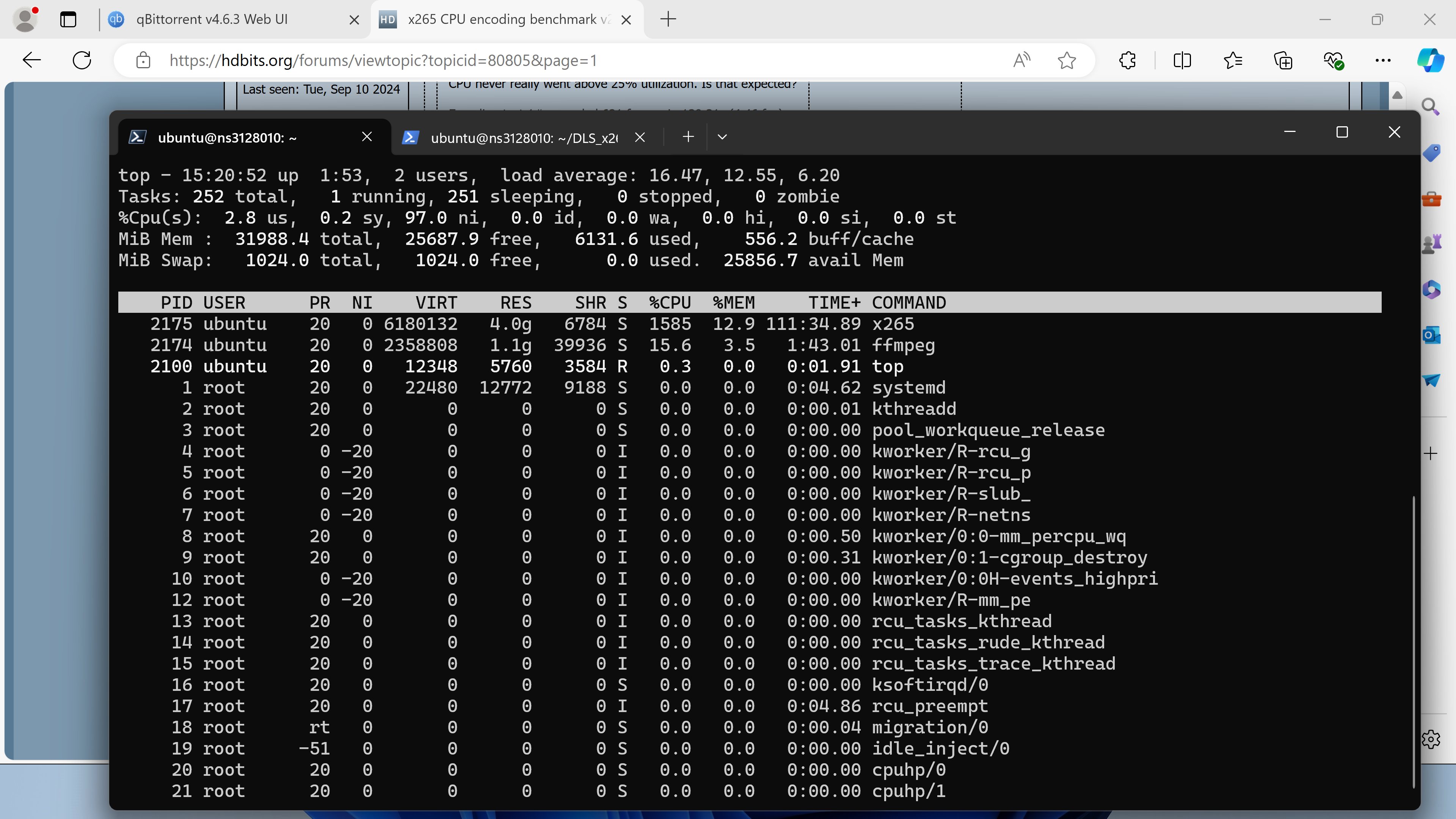Go back to the previous page
The height and width of the screenshot is (819, 1456).
[31, 60]
